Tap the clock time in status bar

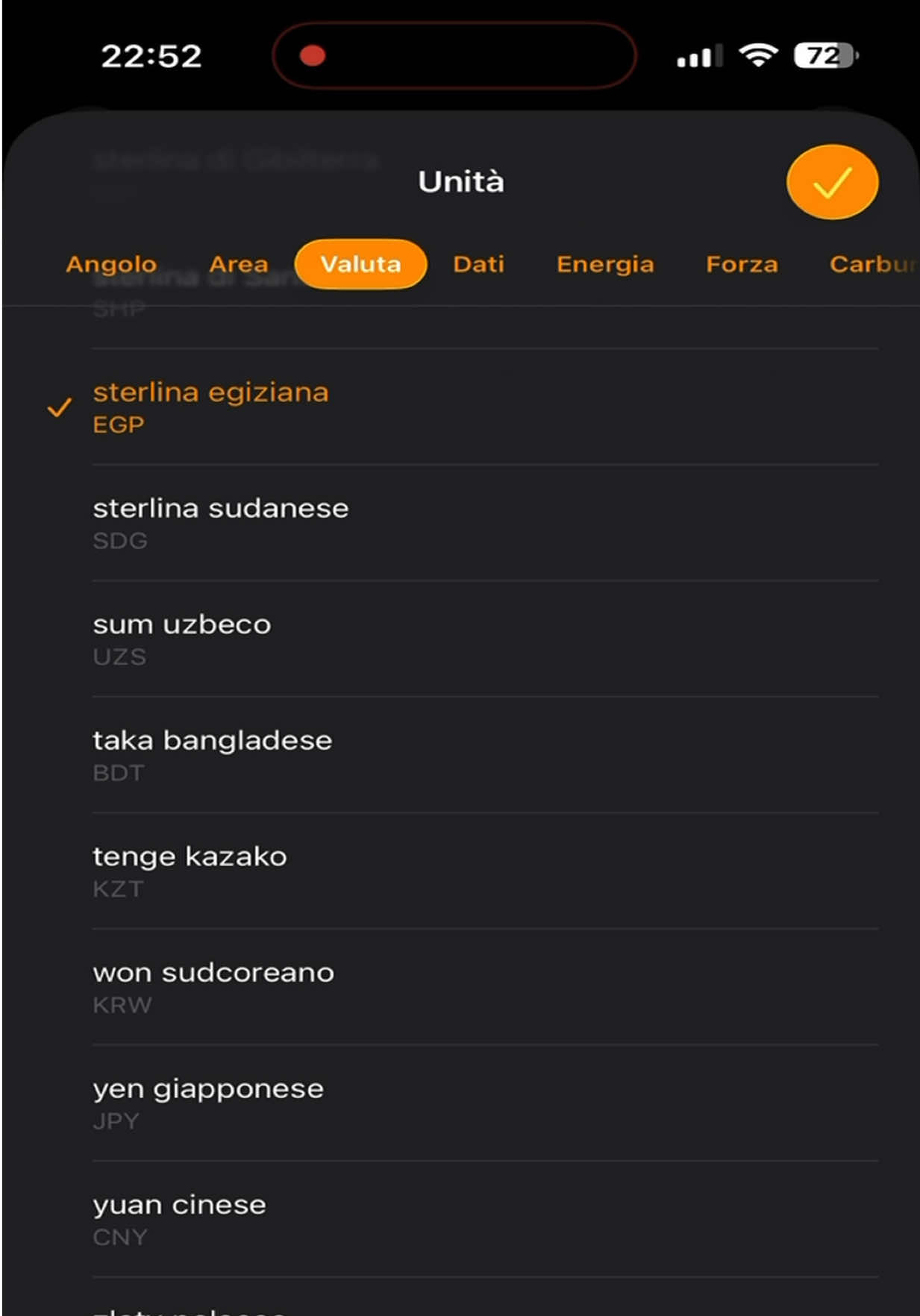151,56
